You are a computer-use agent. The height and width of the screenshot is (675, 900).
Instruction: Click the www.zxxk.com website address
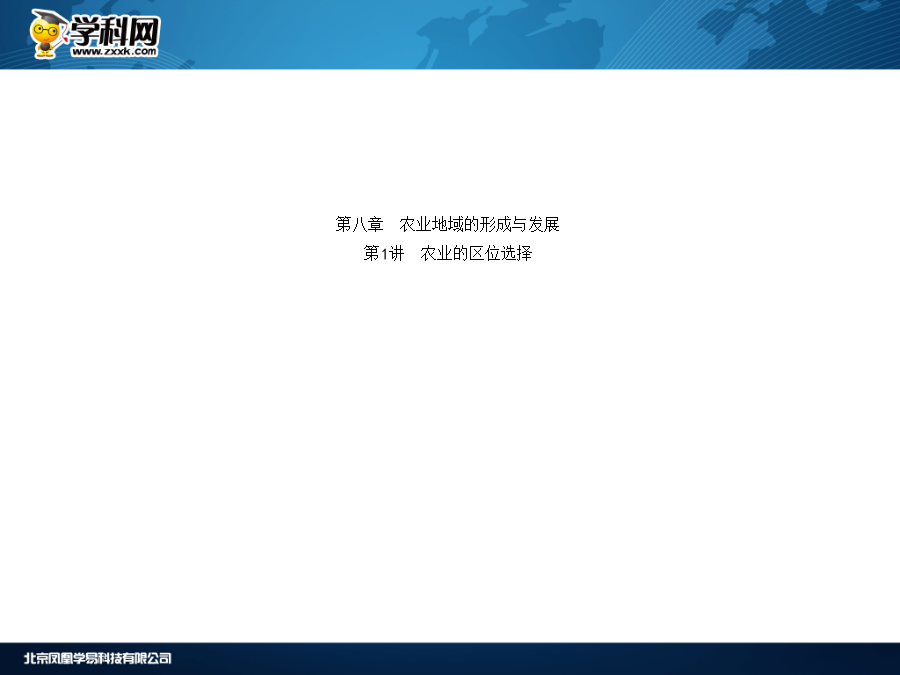pos(114,51)
